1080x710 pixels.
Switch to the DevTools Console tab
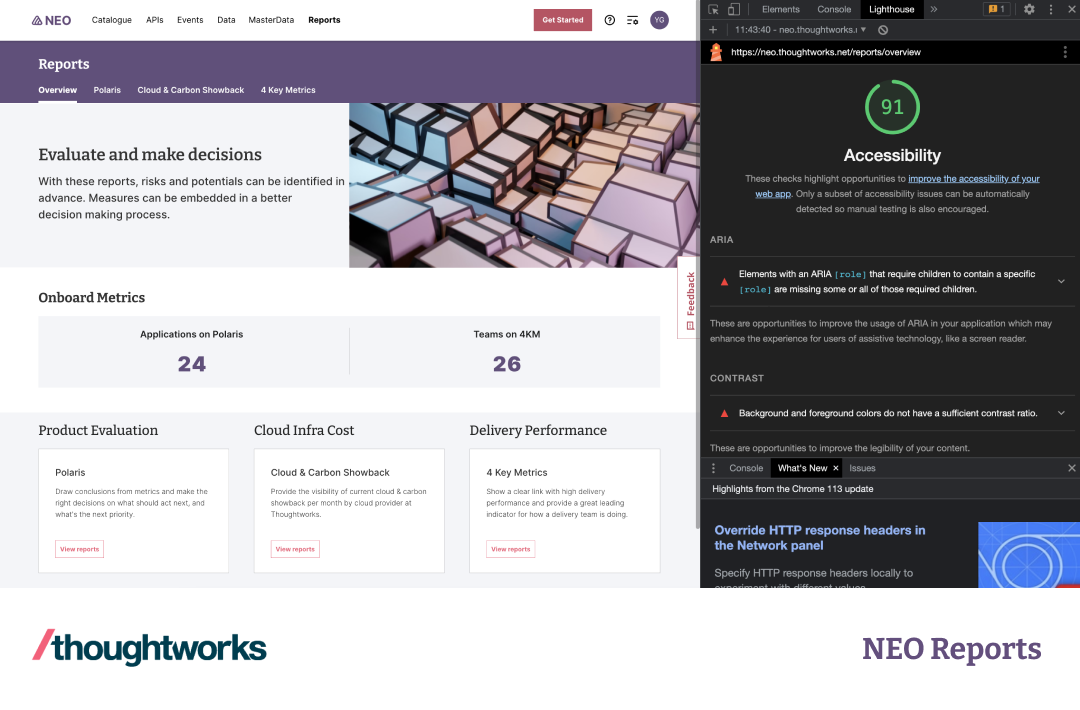[834, 10]
